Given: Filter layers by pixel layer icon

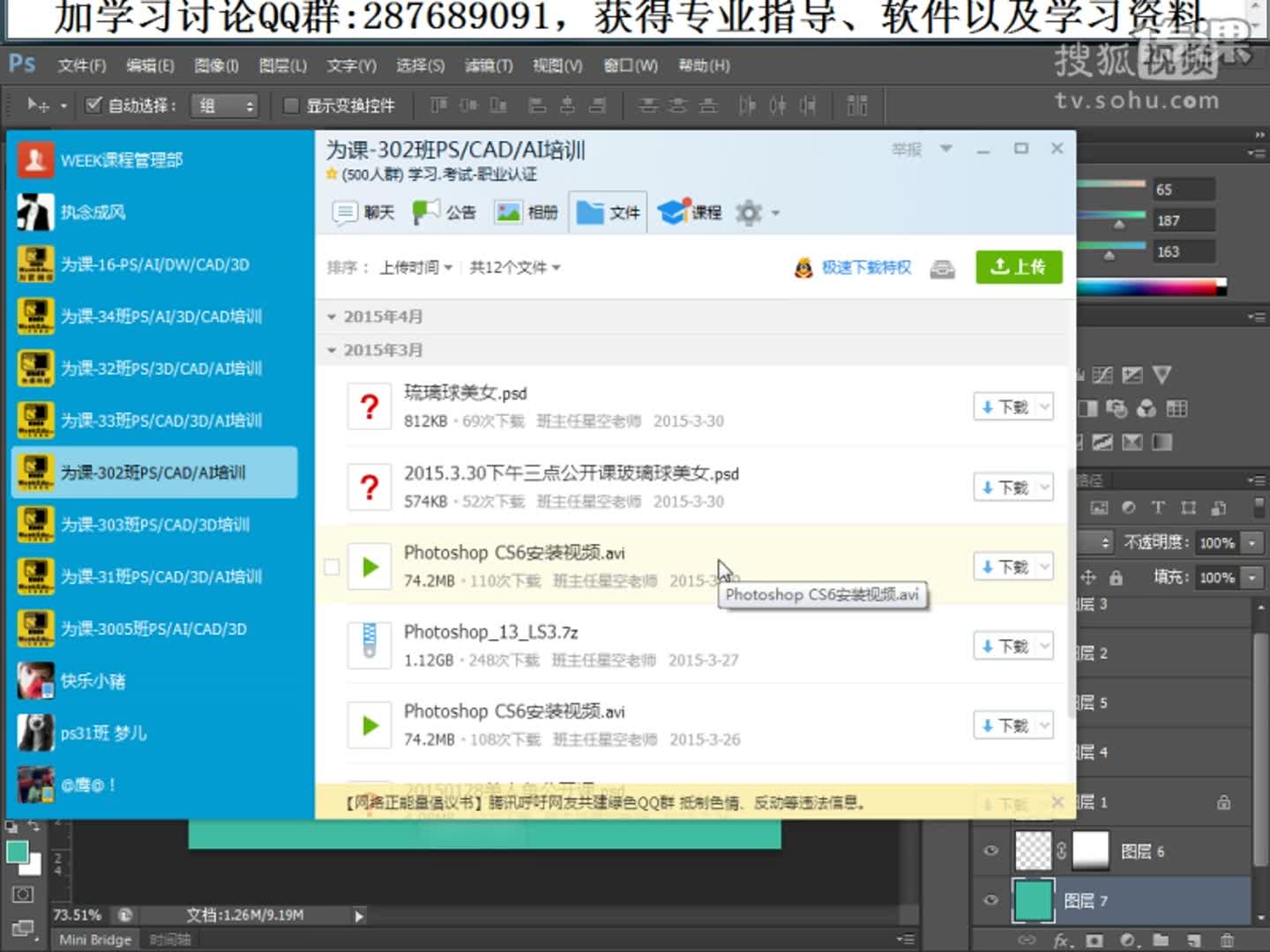Looking at the screenshot, I should [1099, 508].
